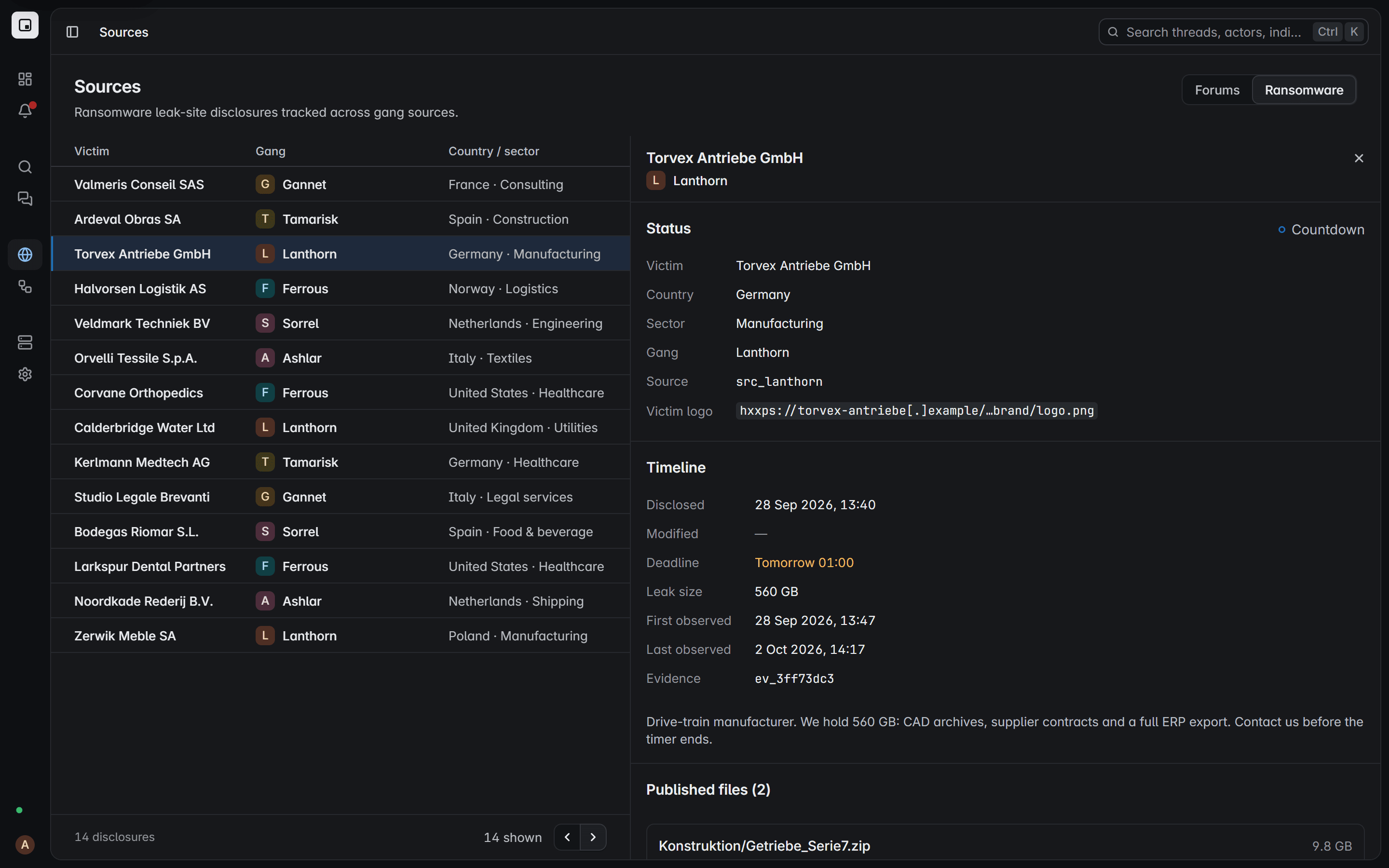Click the evidence ID ev_3ff73dc3
This screenshot has height=868, width=1389.
[x=794, y=678]
